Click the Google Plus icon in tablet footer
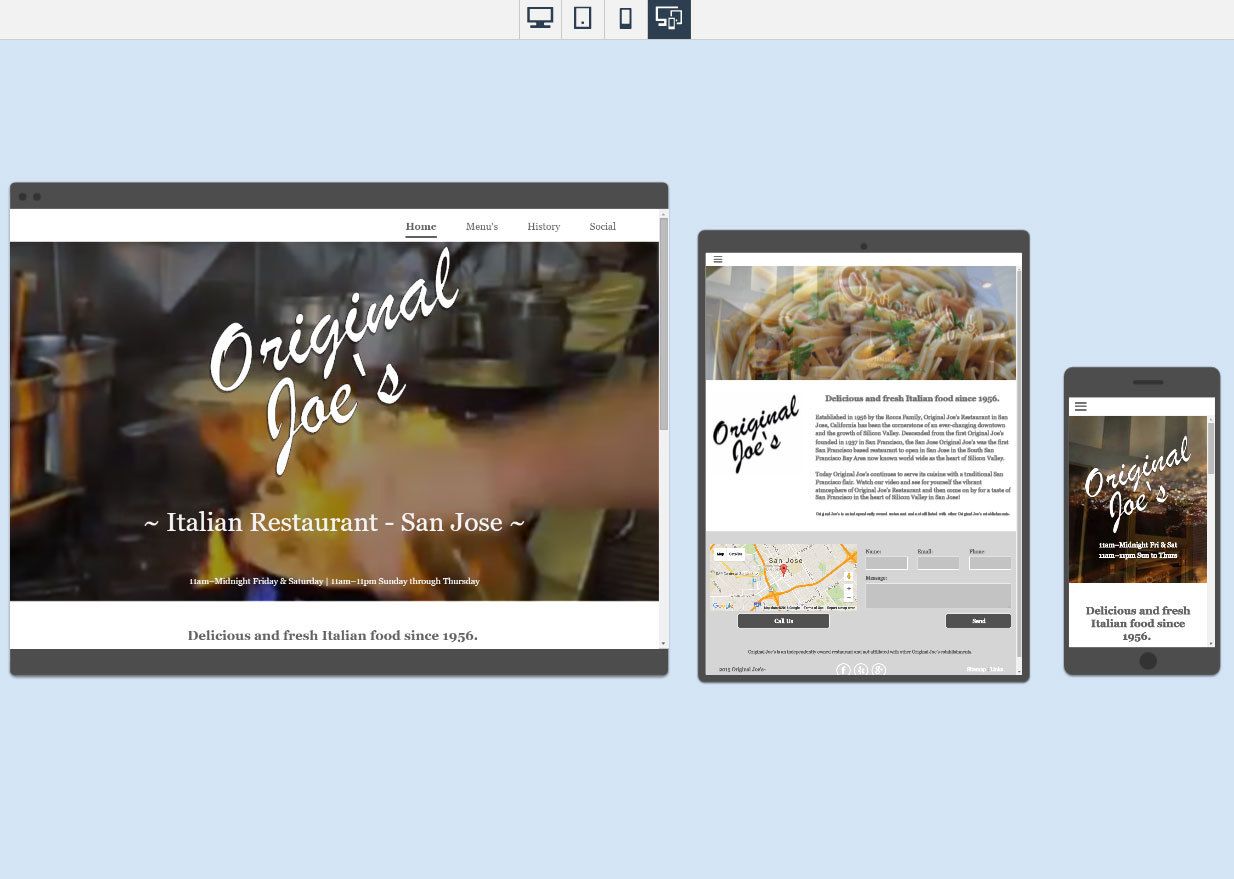Viewport: 1234px width, 879px height. tap(879, 670)
